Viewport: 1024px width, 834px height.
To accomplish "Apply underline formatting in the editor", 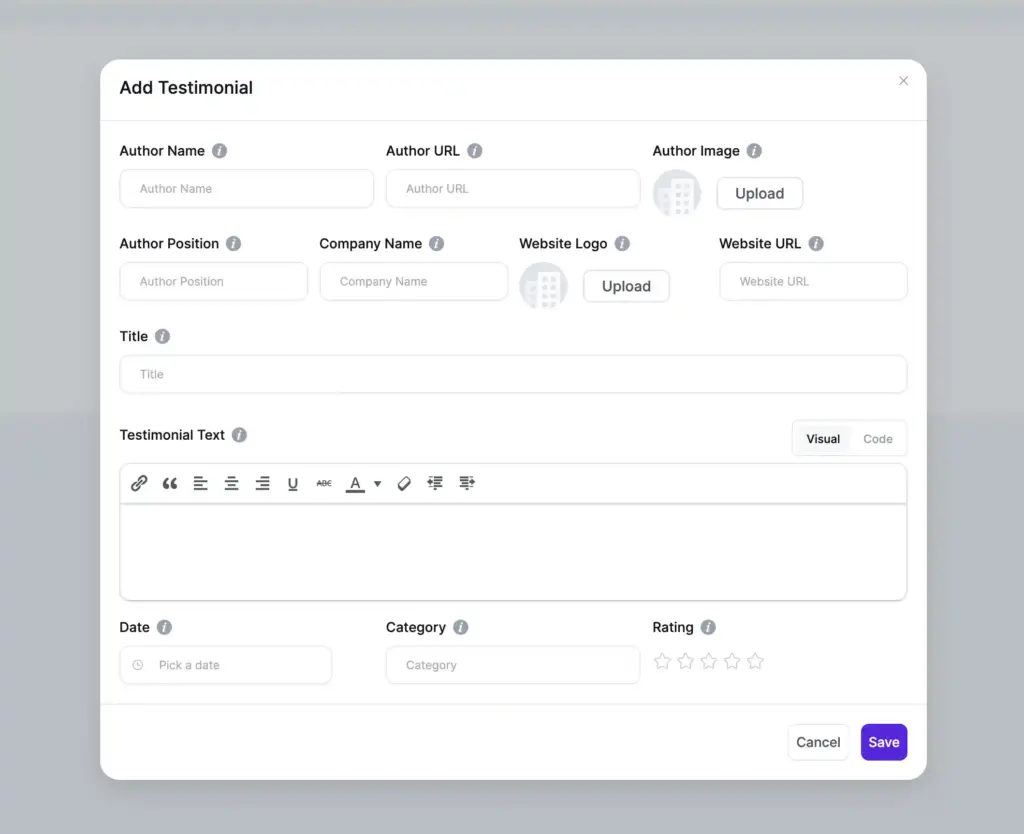I will pos(293,483).
